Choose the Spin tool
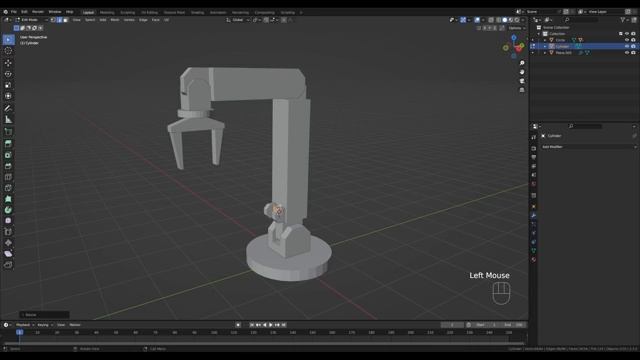 [8, 210]
